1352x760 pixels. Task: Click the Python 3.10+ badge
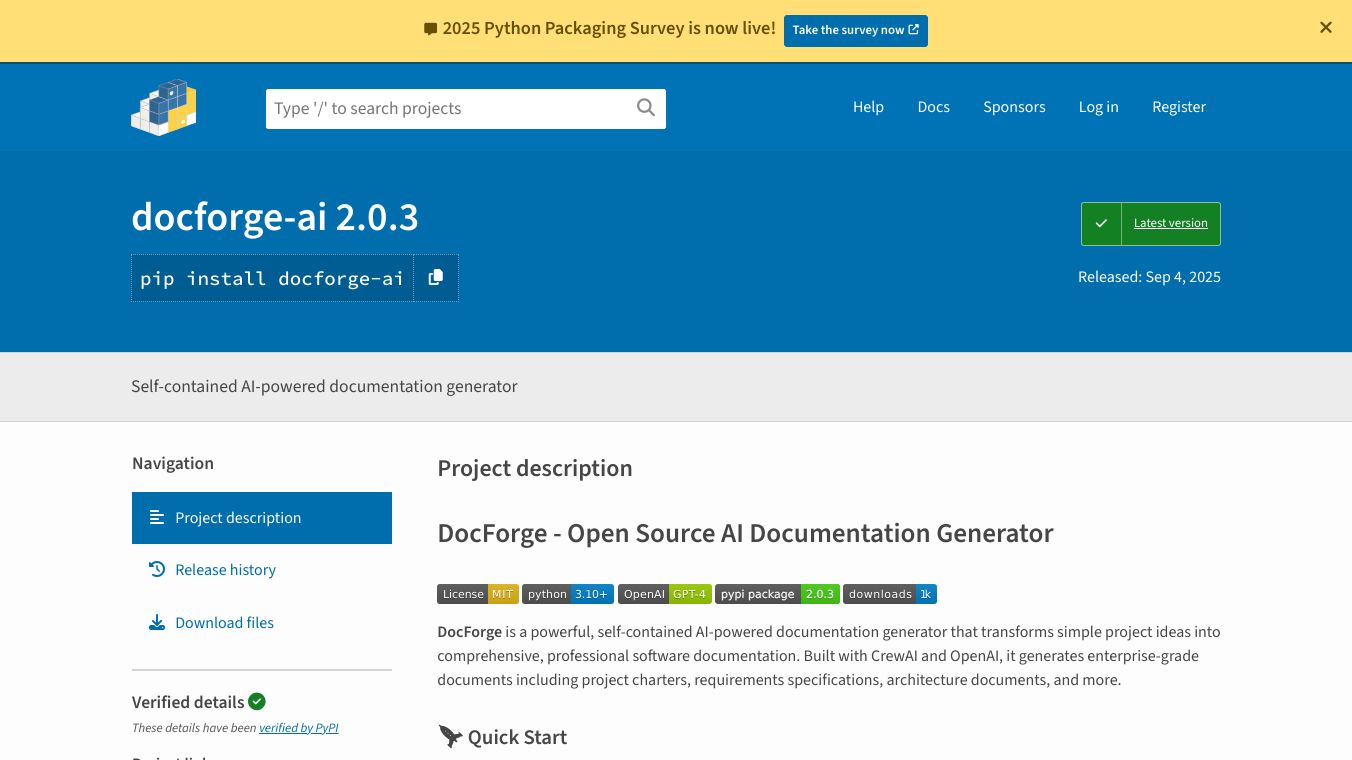pyautogui.click(x=567, y=594)
